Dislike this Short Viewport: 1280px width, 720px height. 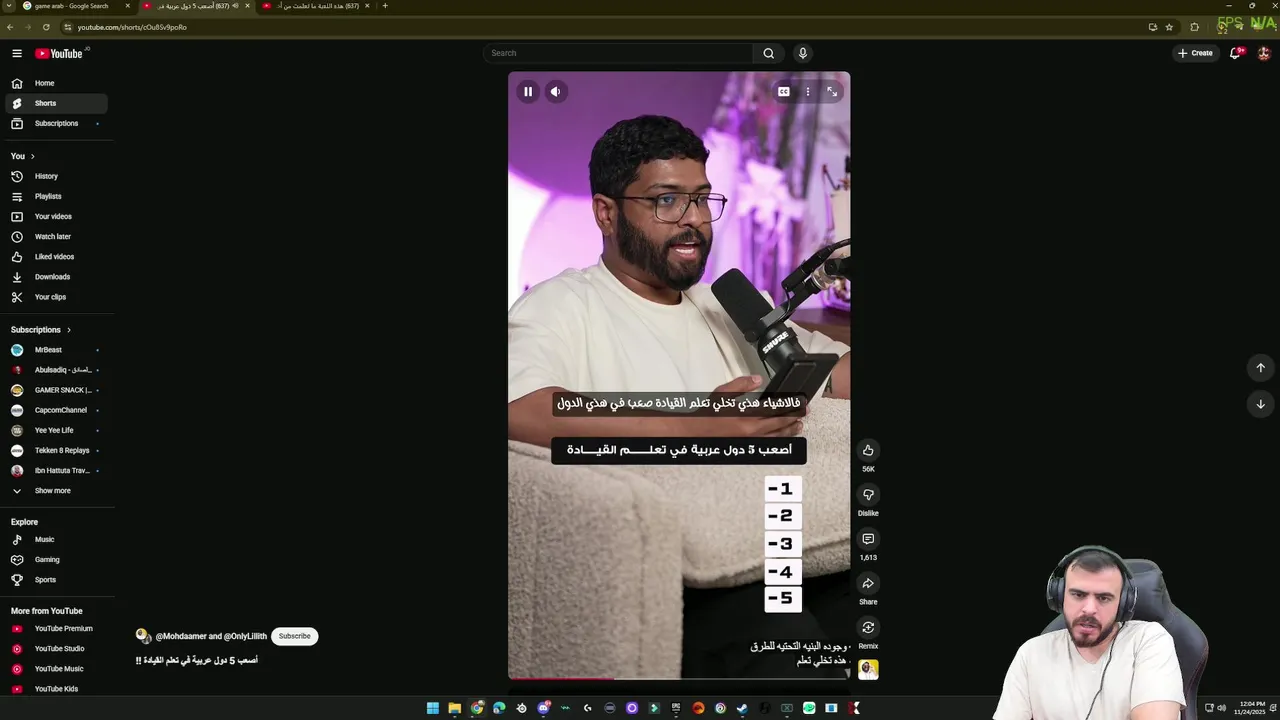click(x=868, y=494)
